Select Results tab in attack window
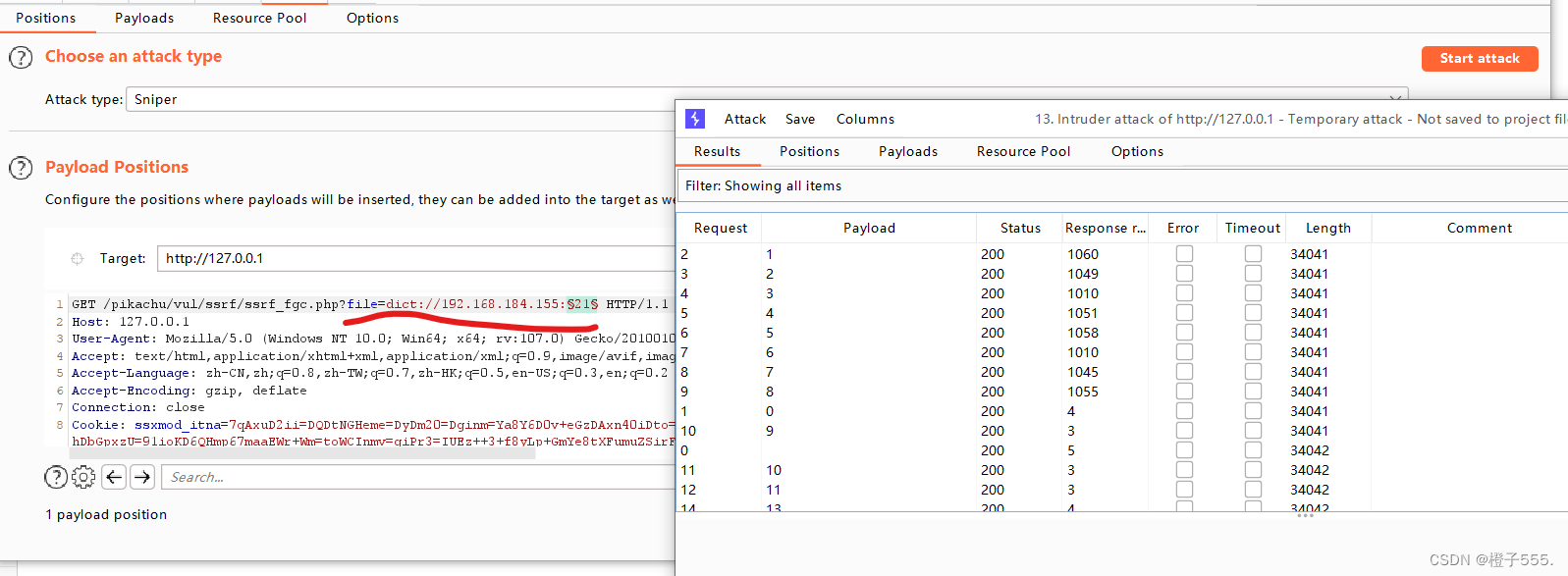The height and width of the screenshot is (576, 1568). [717, 151]
